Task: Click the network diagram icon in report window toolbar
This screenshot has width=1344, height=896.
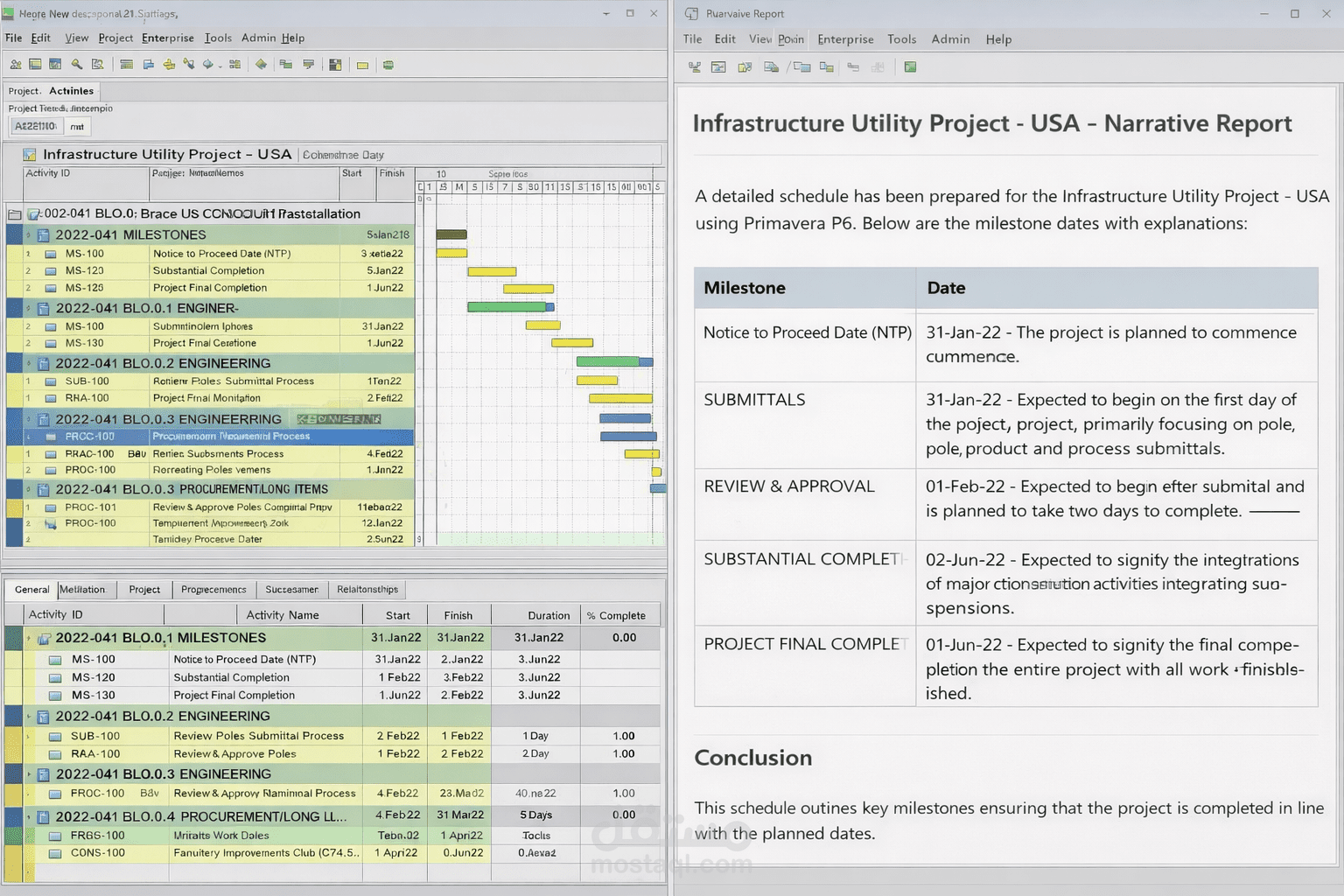Action: click(x=695, y=67)
